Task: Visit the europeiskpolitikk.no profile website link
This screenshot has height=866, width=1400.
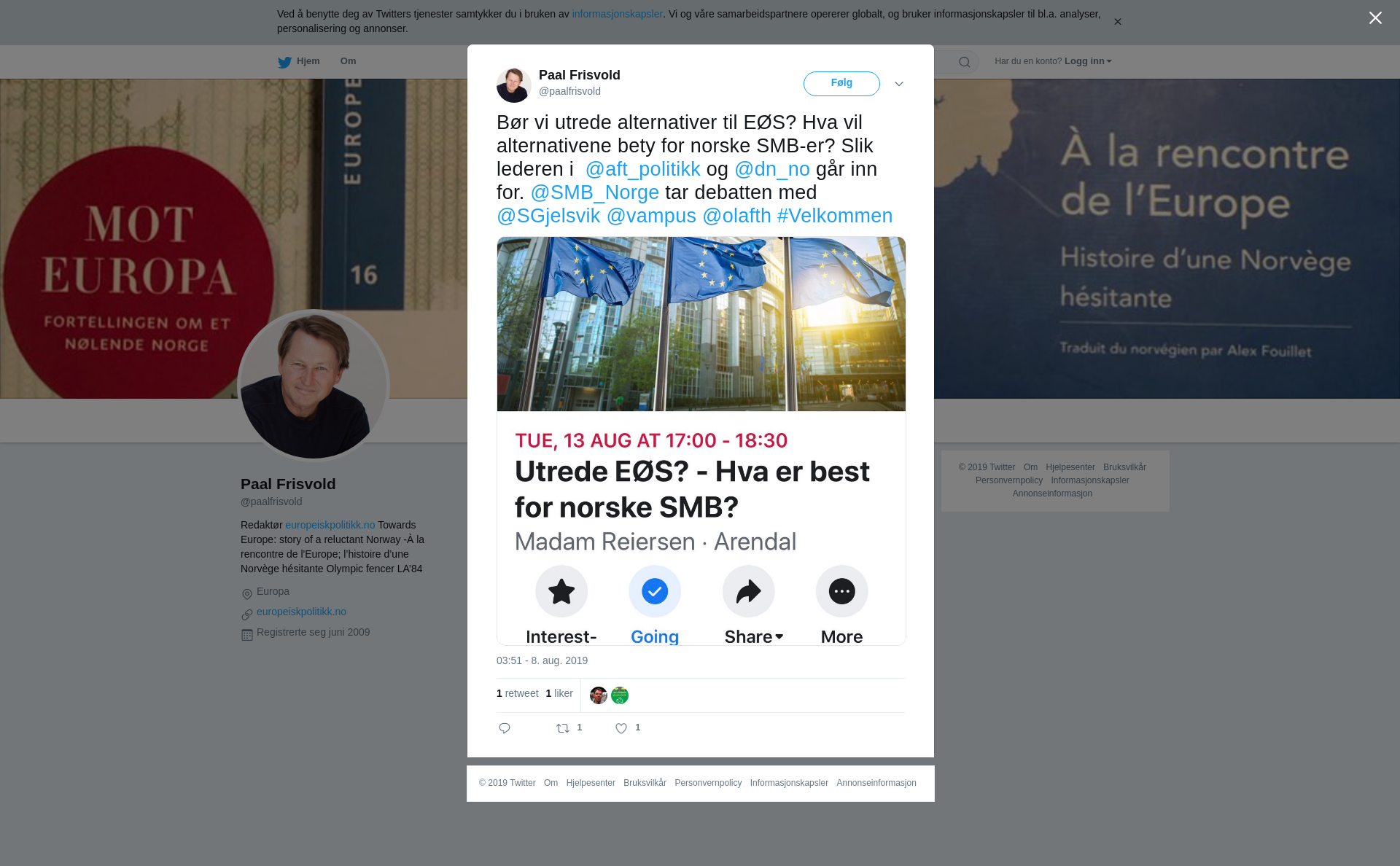Action: [301, 612]
